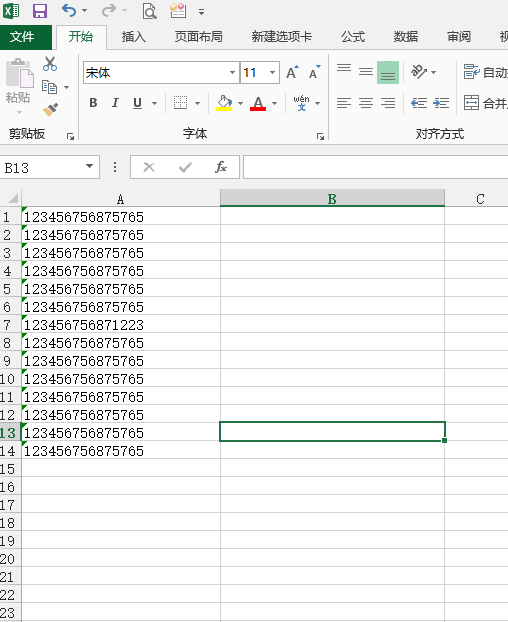Screen dimensions: 508x622
Task: Click the Paste clipboard icon
Action: click(x=19, y=73)
